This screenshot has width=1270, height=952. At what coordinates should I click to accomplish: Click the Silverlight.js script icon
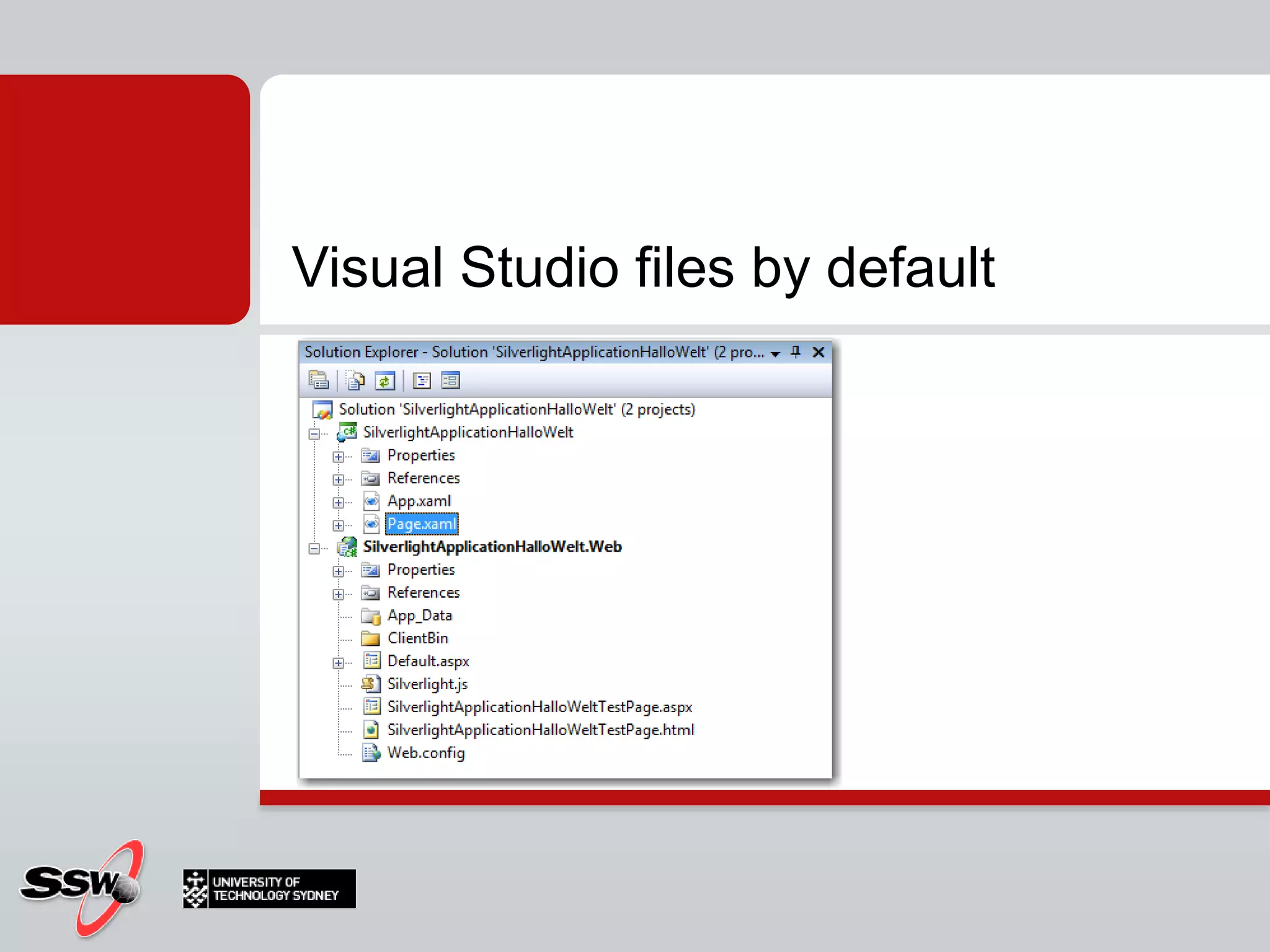371,684
